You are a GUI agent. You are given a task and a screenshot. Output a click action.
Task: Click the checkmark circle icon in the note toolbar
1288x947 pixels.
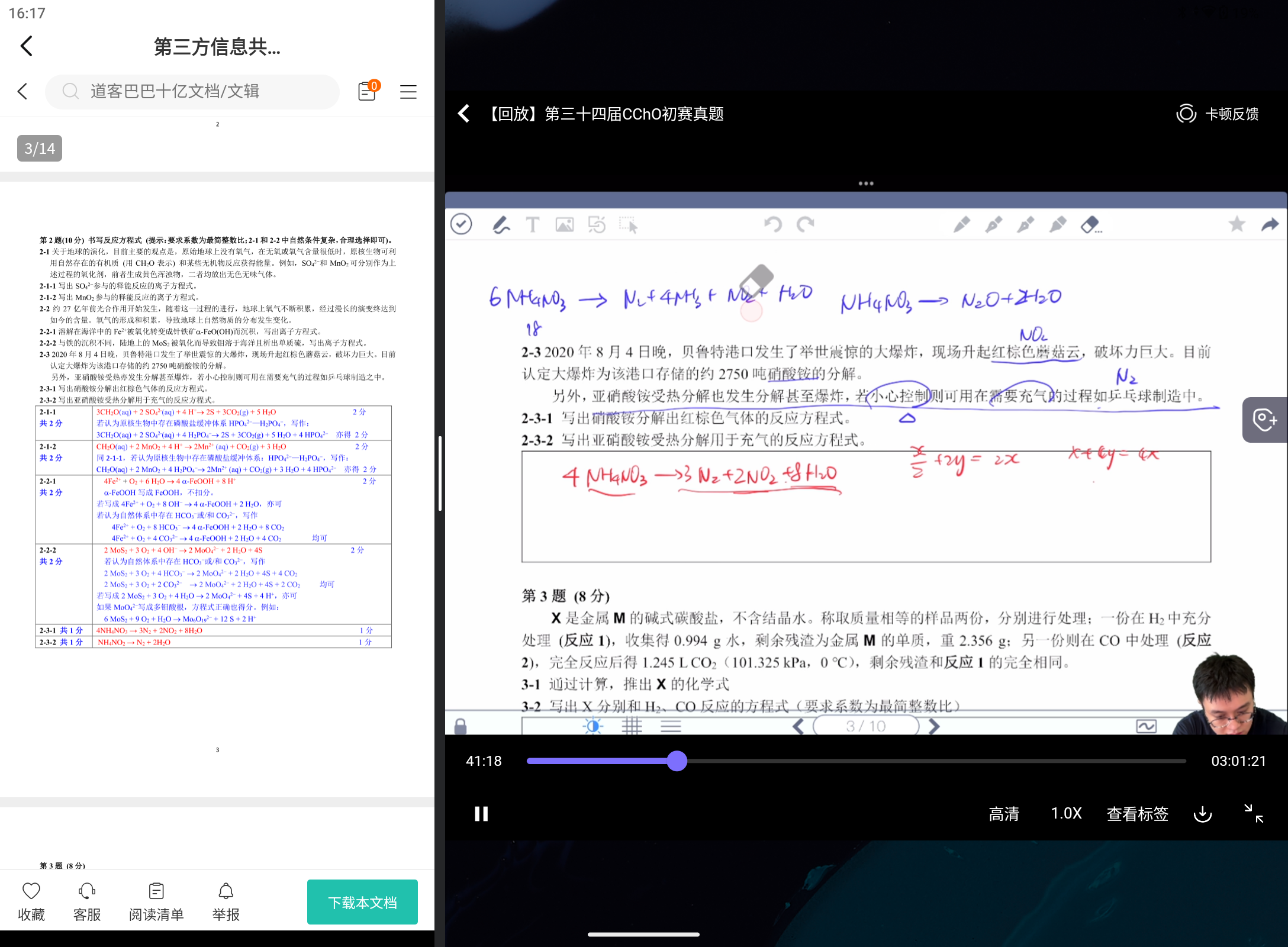pyautogui.click(x=461, y=224)
